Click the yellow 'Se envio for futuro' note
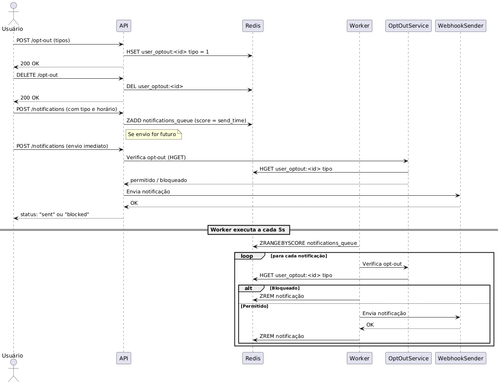Viewport: 500px width, 384px height. [154, 134]
